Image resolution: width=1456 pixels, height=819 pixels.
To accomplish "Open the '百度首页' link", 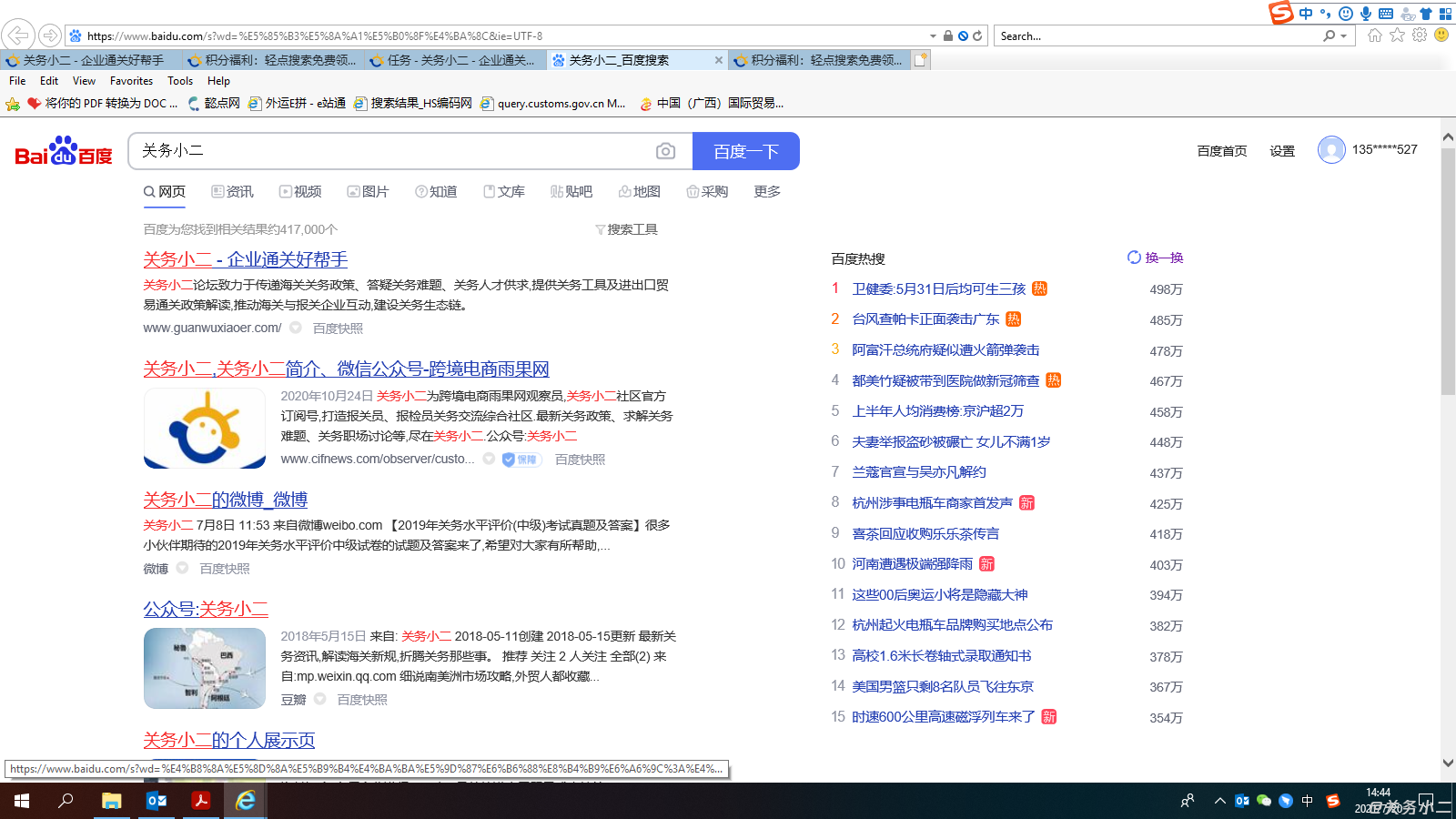I will click(1222, 151).
